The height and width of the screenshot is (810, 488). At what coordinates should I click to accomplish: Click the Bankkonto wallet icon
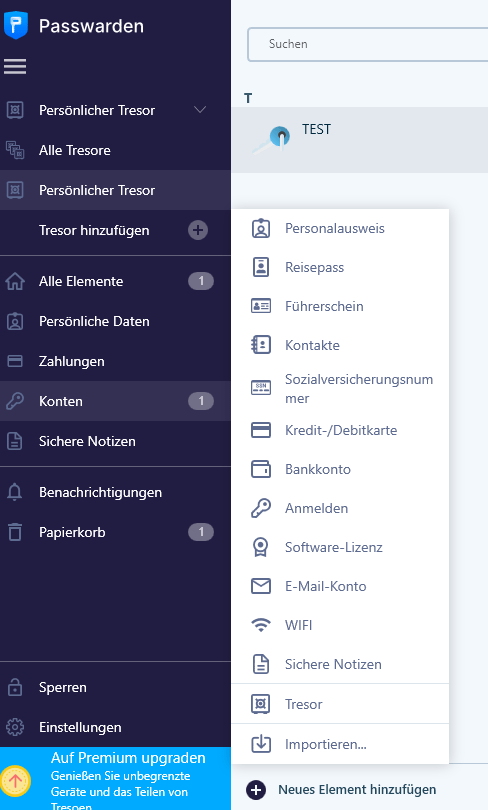[x=261, y=469]
